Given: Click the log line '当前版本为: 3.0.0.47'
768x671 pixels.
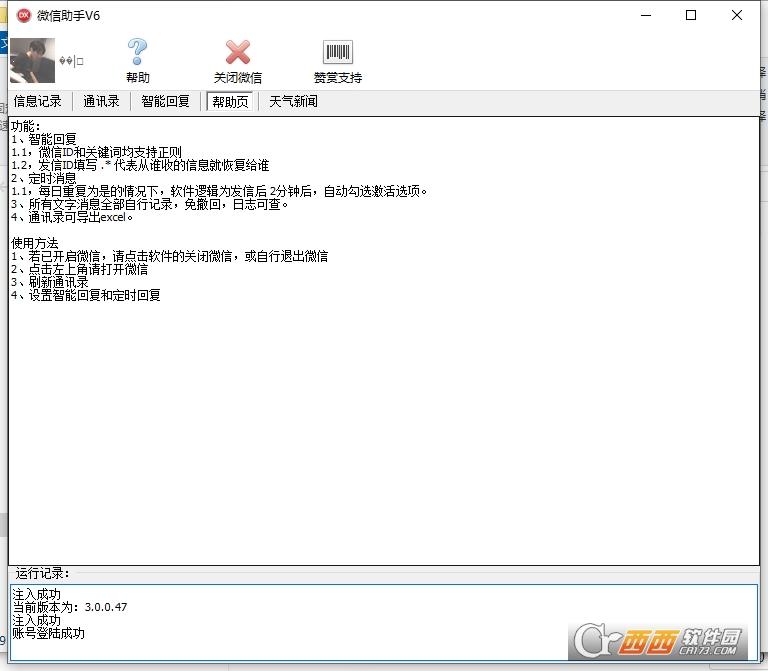Looking at the screenshot, I should 70,607.
